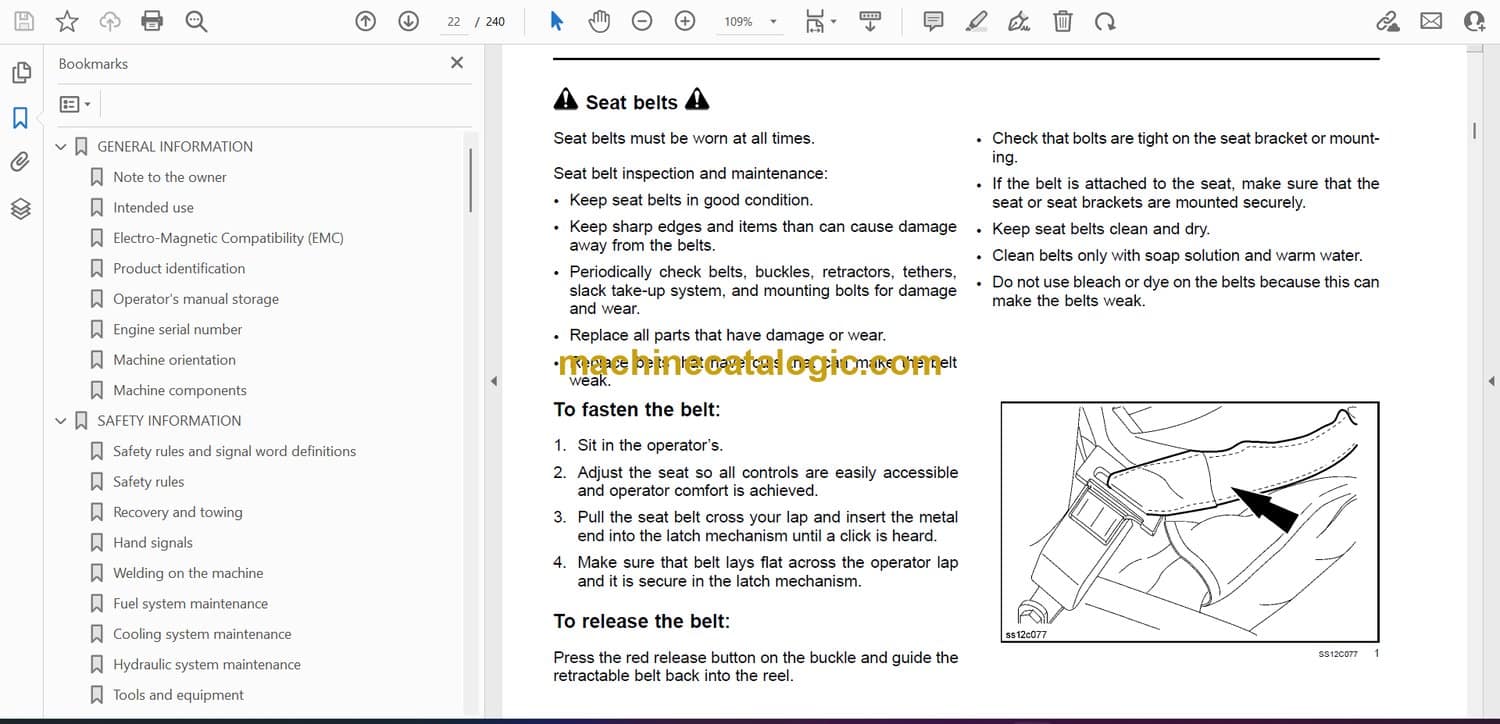Click the 'To fasten the belt:' heading
The height and width of the screenshot is (724, 1500).
click(x=637, y=409)
